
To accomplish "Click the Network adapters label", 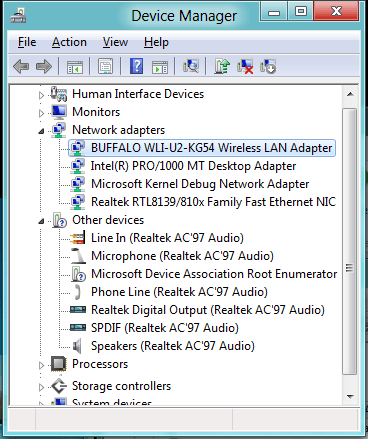I will tap(118, 130).
